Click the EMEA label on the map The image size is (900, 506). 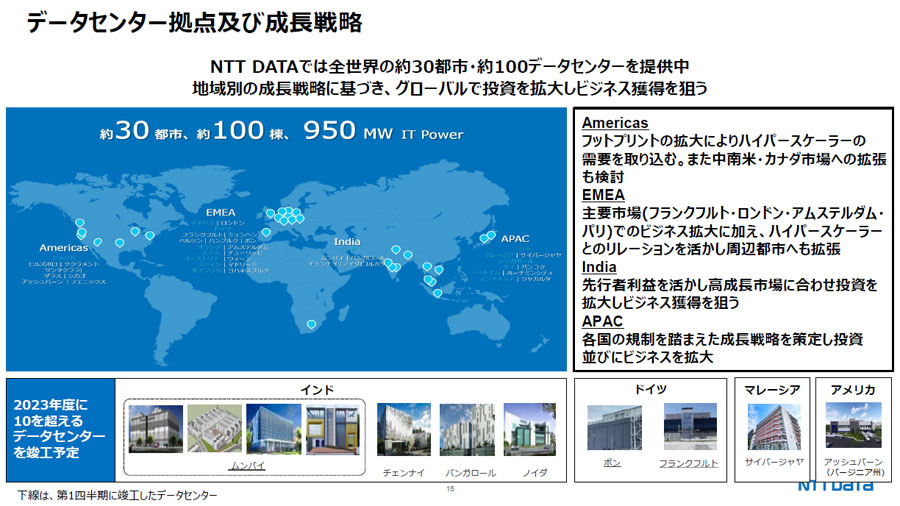[220, 212]
